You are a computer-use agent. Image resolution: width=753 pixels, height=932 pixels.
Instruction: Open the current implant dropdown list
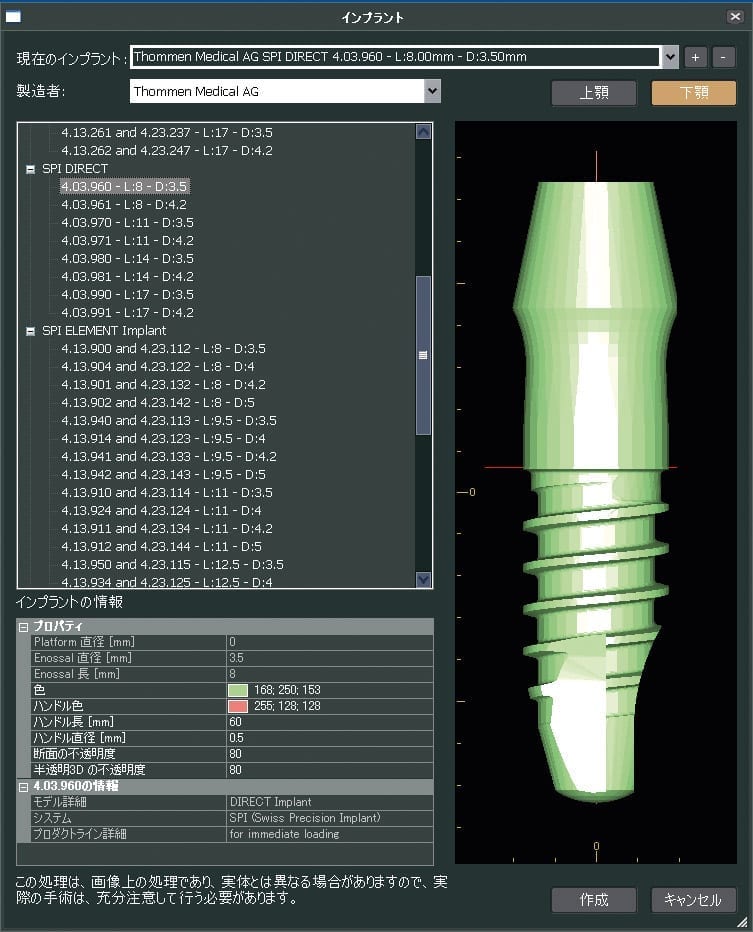(x=670, y=57)
